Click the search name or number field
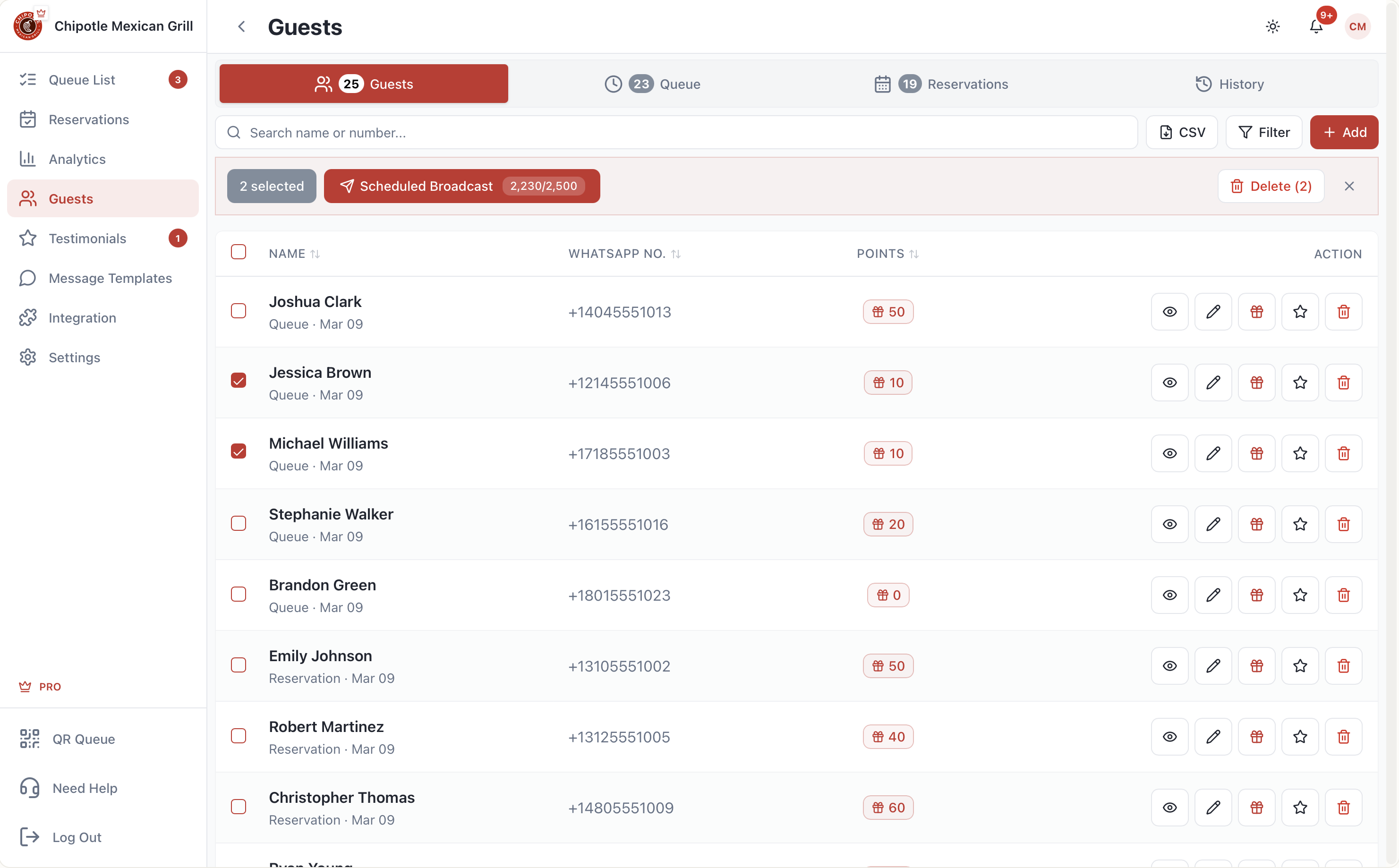Viewport: 1399px width, 868px height. (676, 133)
